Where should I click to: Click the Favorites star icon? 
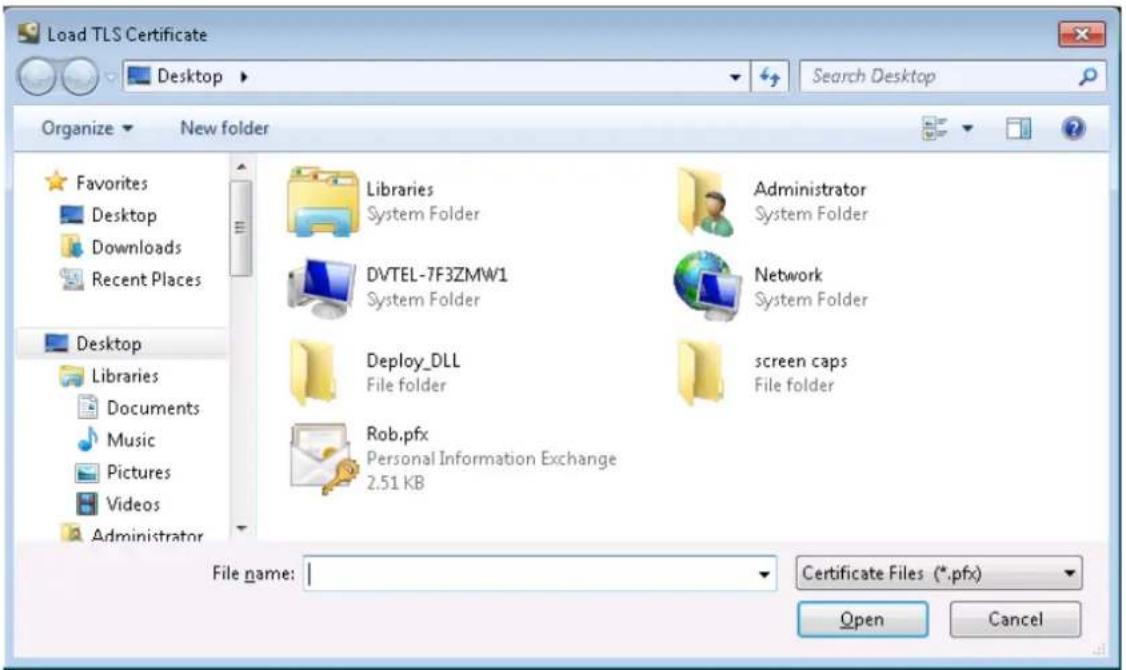tap(56, 182)
